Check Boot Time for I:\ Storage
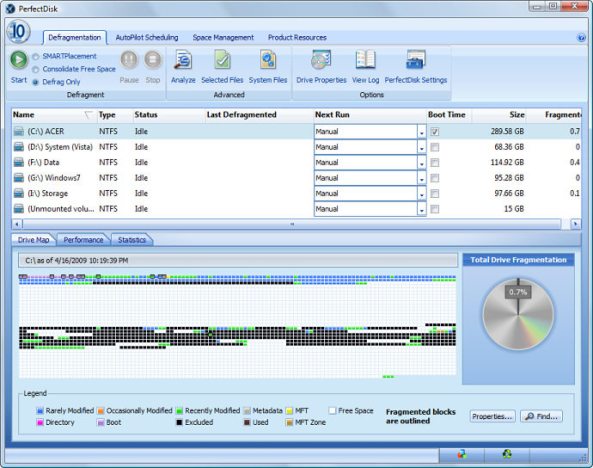This screenshot has width=593, height=468. click(x=435, y=194)
